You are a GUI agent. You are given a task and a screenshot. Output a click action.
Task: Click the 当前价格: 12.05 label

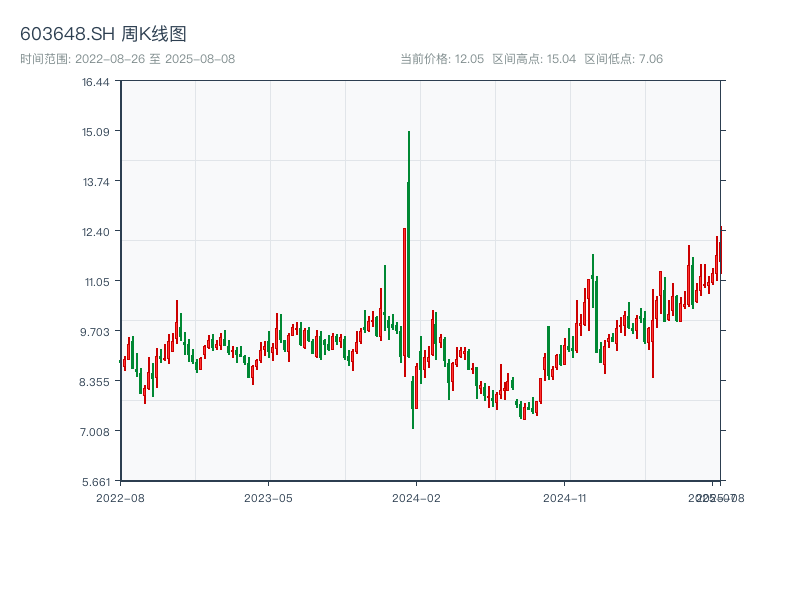pos(442,59)
